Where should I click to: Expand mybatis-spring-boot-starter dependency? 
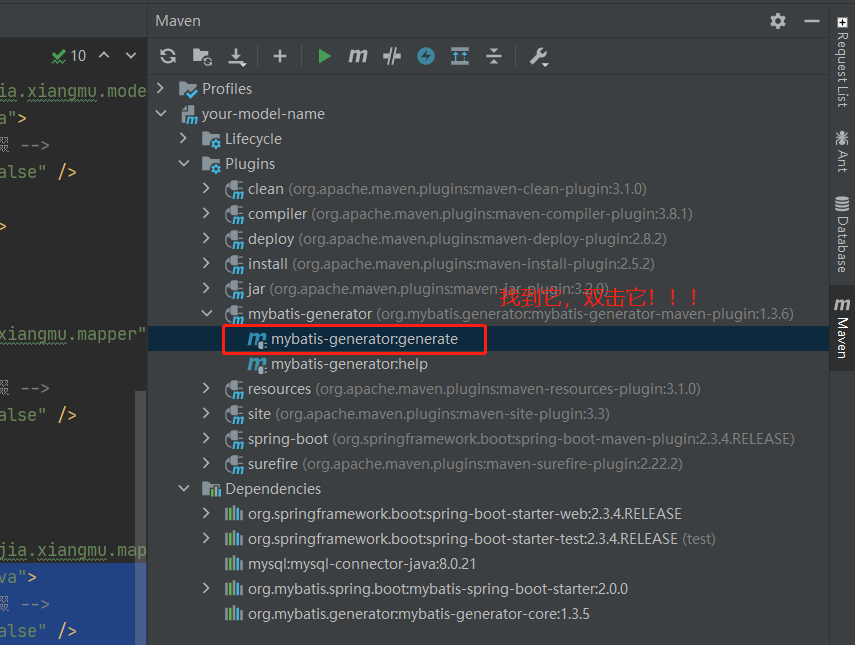(x=206, y=588)
